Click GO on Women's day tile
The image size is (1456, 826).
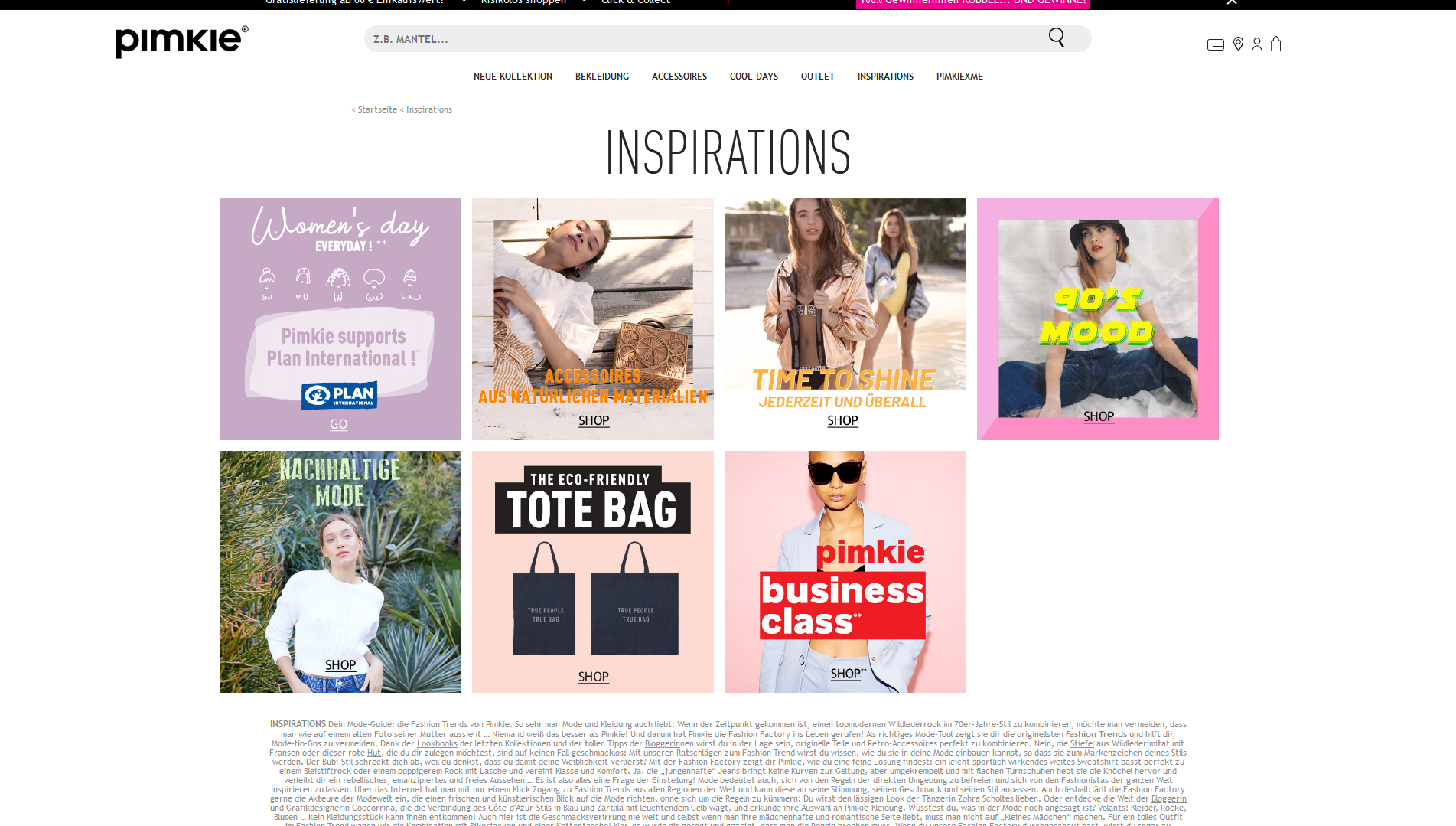(x=338, y=424)
